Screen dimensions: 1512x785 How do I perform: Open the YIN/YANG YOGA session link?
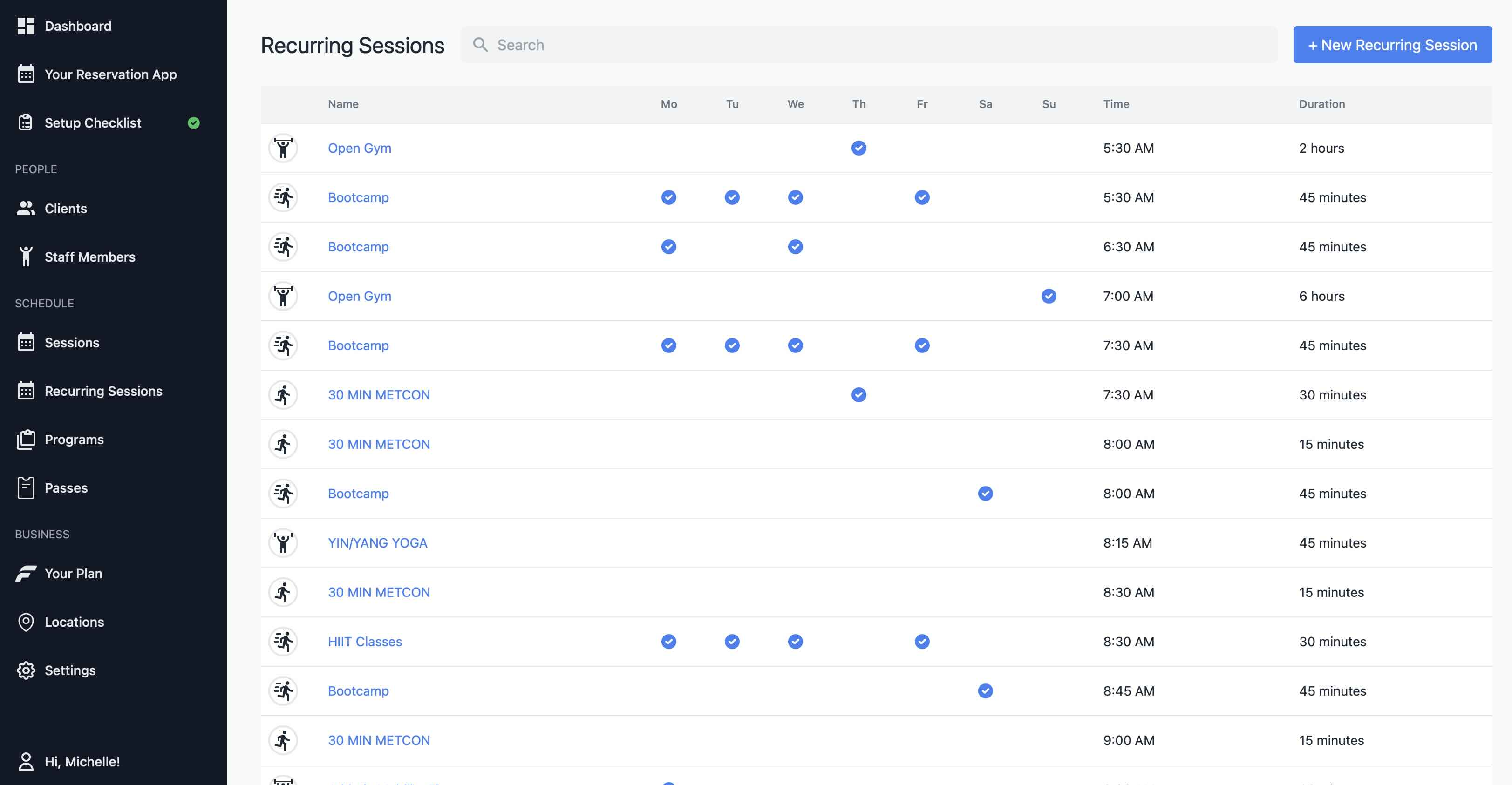pyautogui.click(x=377, y=543)
